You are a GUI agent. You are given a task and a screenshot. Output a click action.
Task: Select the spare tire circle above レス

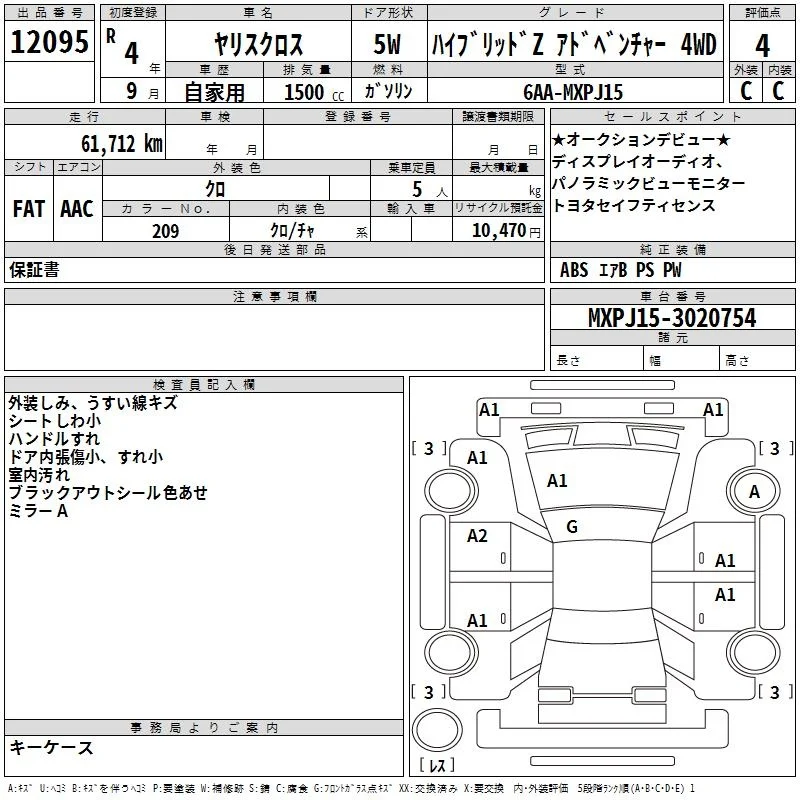[x=437, y=730]
